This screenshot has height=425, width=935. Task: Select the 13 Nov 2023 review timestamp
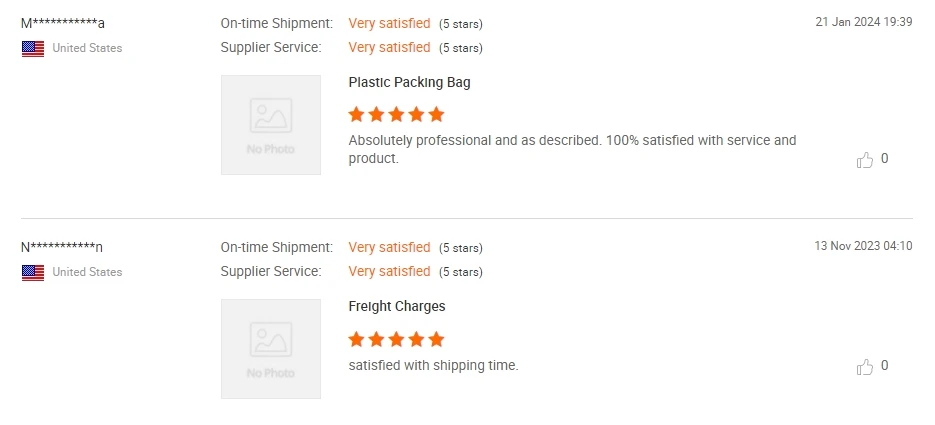pyautogui.click(x=863, y=246)
